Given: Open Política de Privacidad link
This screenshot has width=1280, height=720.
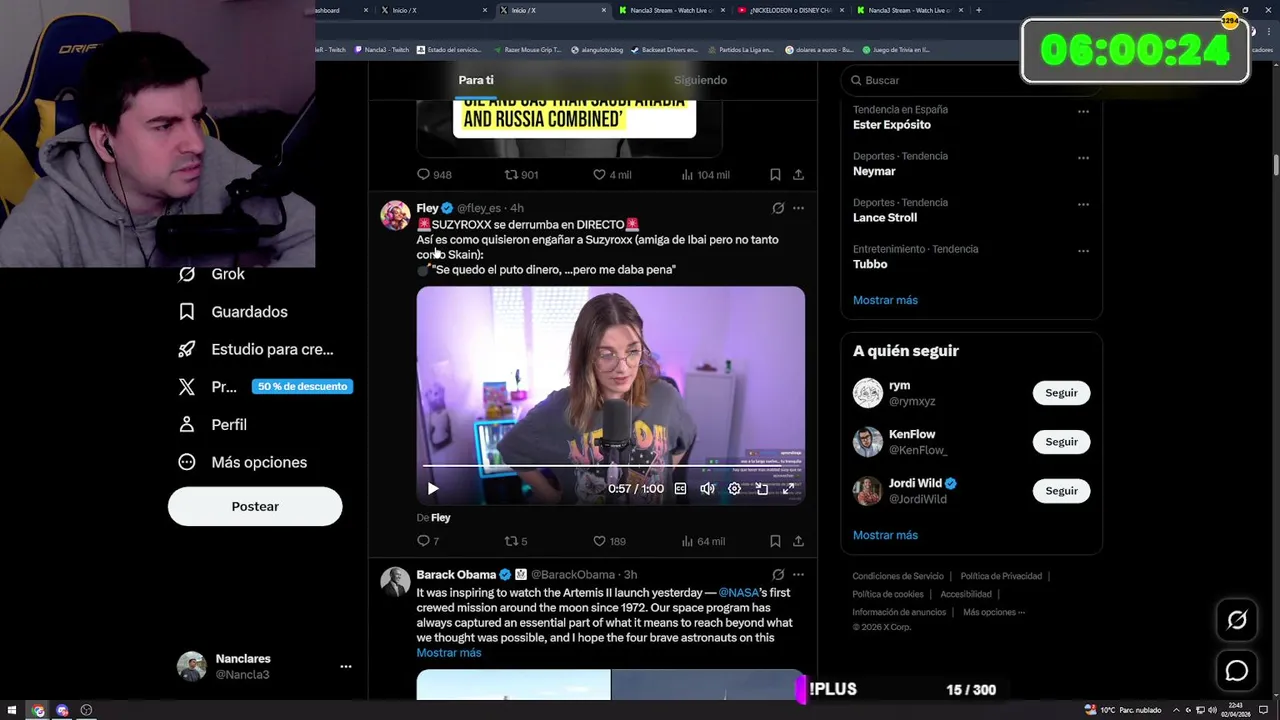Looking at the screenshot, I should pos(1001,576).
